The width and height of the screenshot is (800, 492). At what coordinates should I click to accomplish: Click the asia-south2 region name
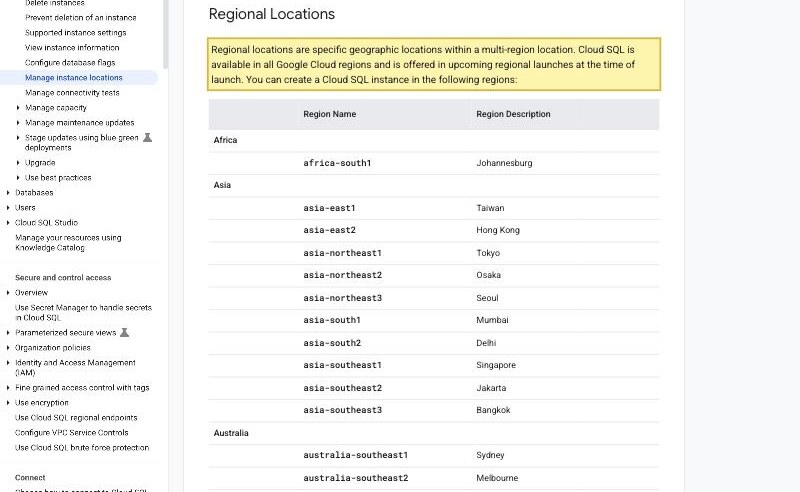(332, 342)
